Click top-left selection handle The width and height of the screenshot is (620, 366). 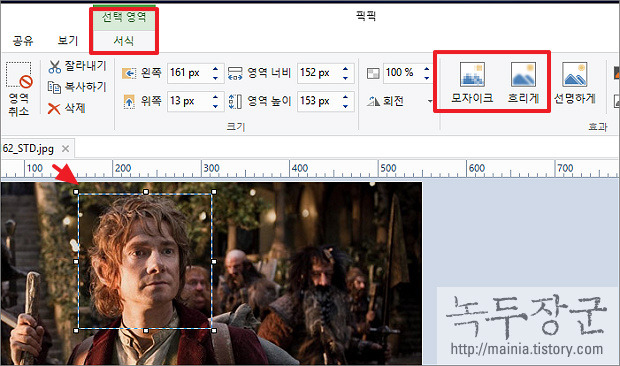tap(76, 192)
